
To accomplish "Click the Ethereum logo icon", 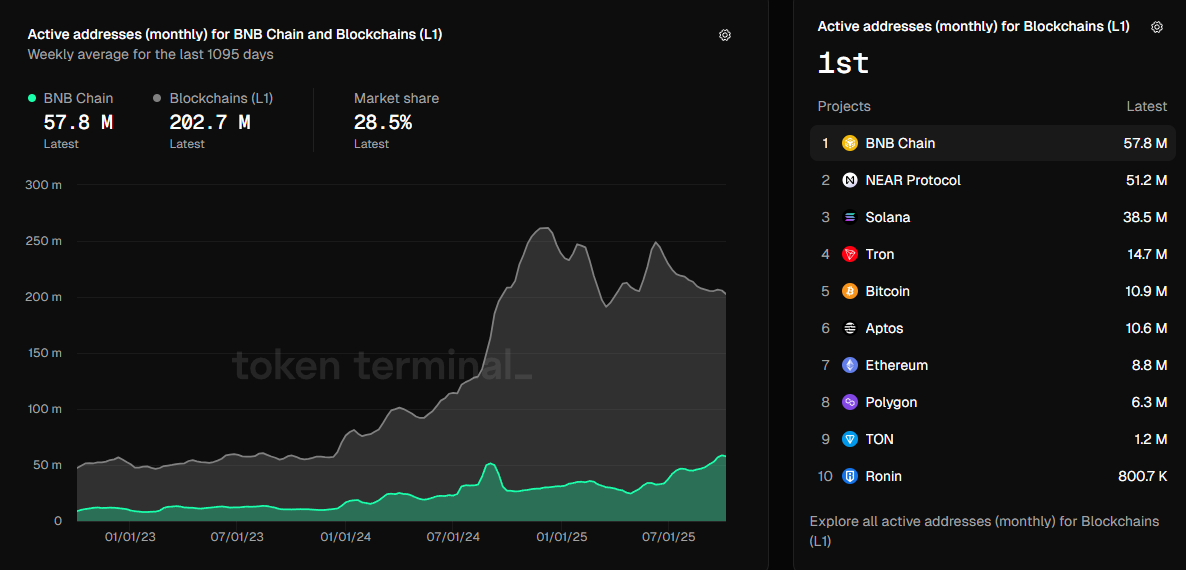I will (850, 365).
